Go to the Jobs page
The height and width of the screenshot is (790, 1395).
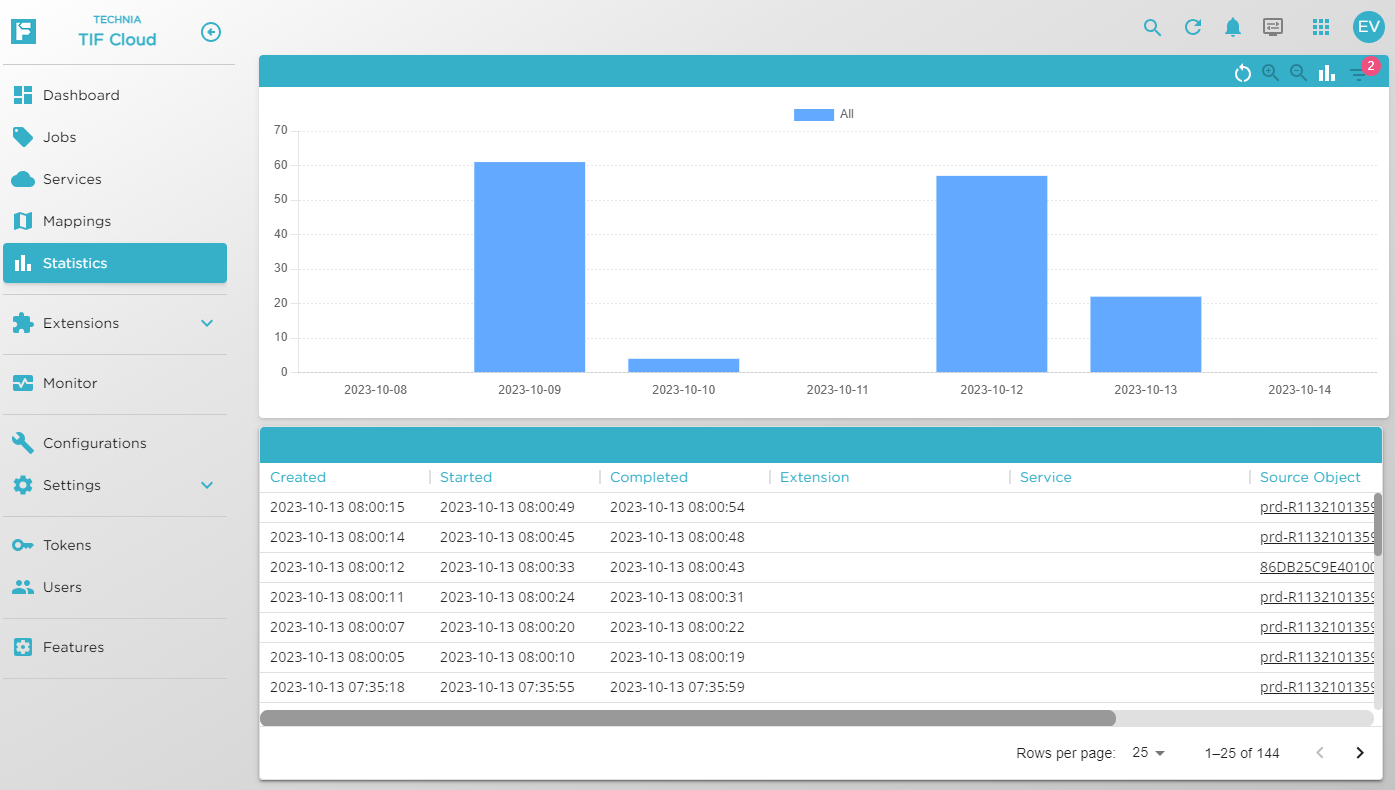[60, 137]
